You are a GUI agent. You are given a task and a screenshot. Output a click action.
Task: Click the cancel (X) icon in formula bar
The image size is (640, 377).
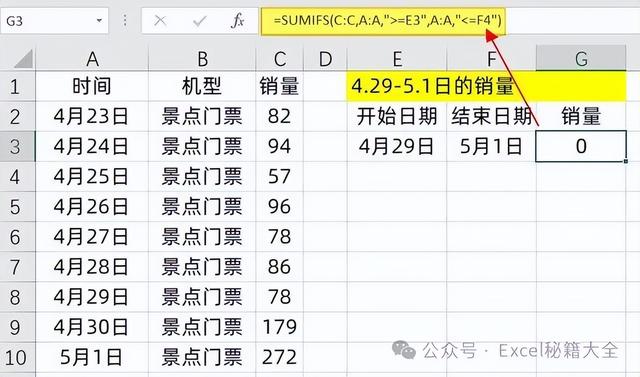click(x=160, y=20)
